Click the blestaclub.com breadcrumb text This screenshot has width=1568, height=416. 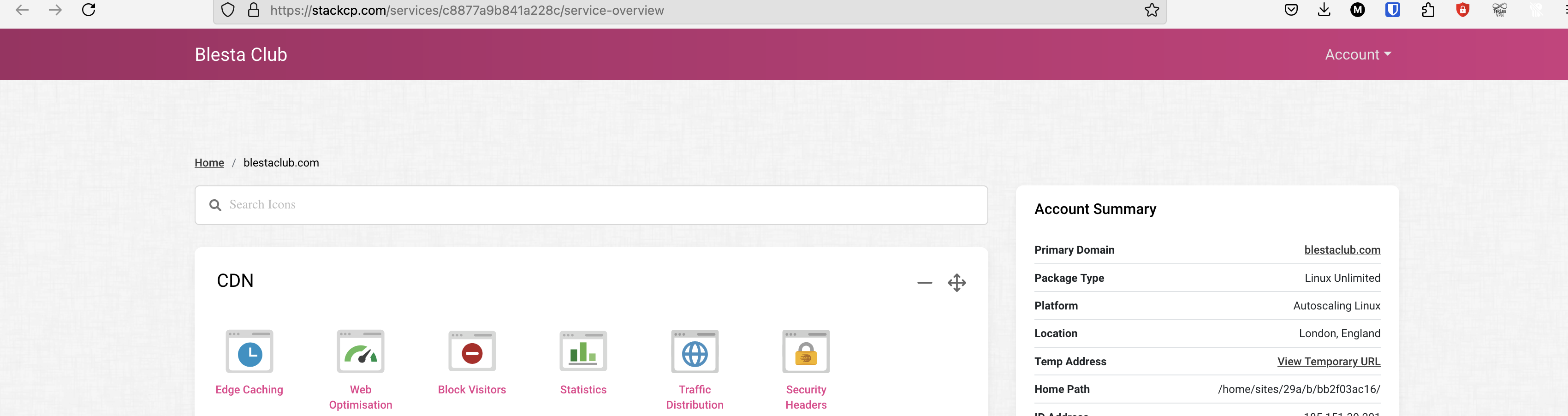tap(281, 163)
